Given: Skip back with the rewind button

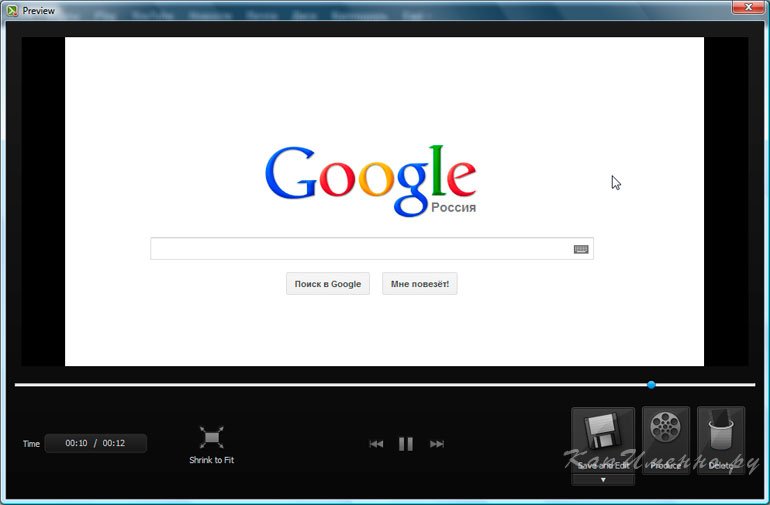Looking at the screenshot, I should coord(376,444).
